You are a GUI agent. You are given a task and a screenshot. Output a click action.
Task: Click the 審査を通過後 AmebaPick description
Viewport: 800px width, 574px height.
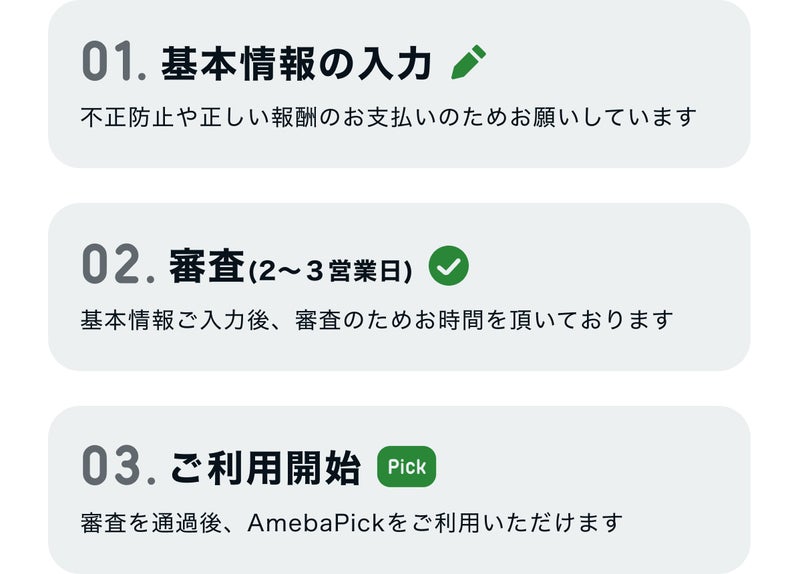point(352,523)
